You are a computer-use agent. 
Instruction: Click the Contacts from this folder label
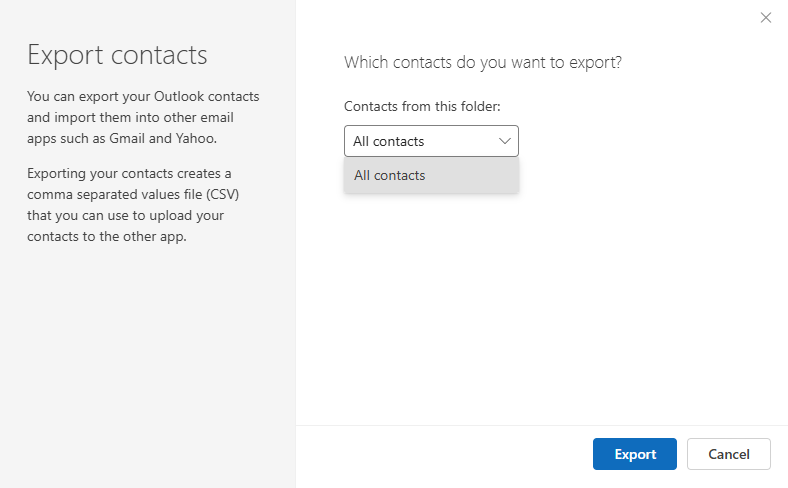[422, 106]
